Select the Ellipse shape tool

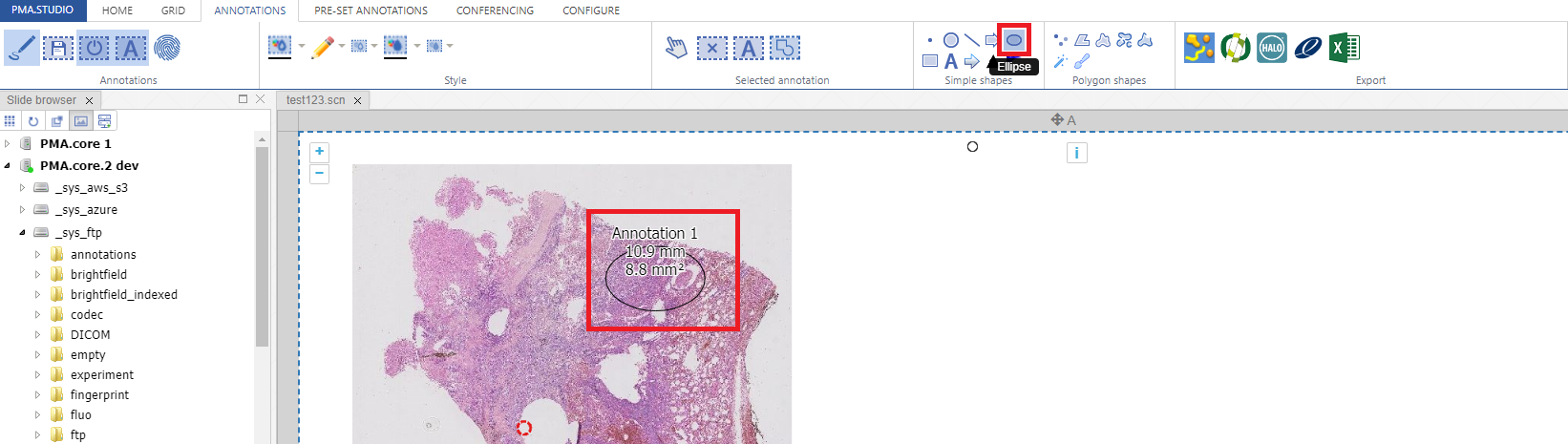[x=1013, y=40]
